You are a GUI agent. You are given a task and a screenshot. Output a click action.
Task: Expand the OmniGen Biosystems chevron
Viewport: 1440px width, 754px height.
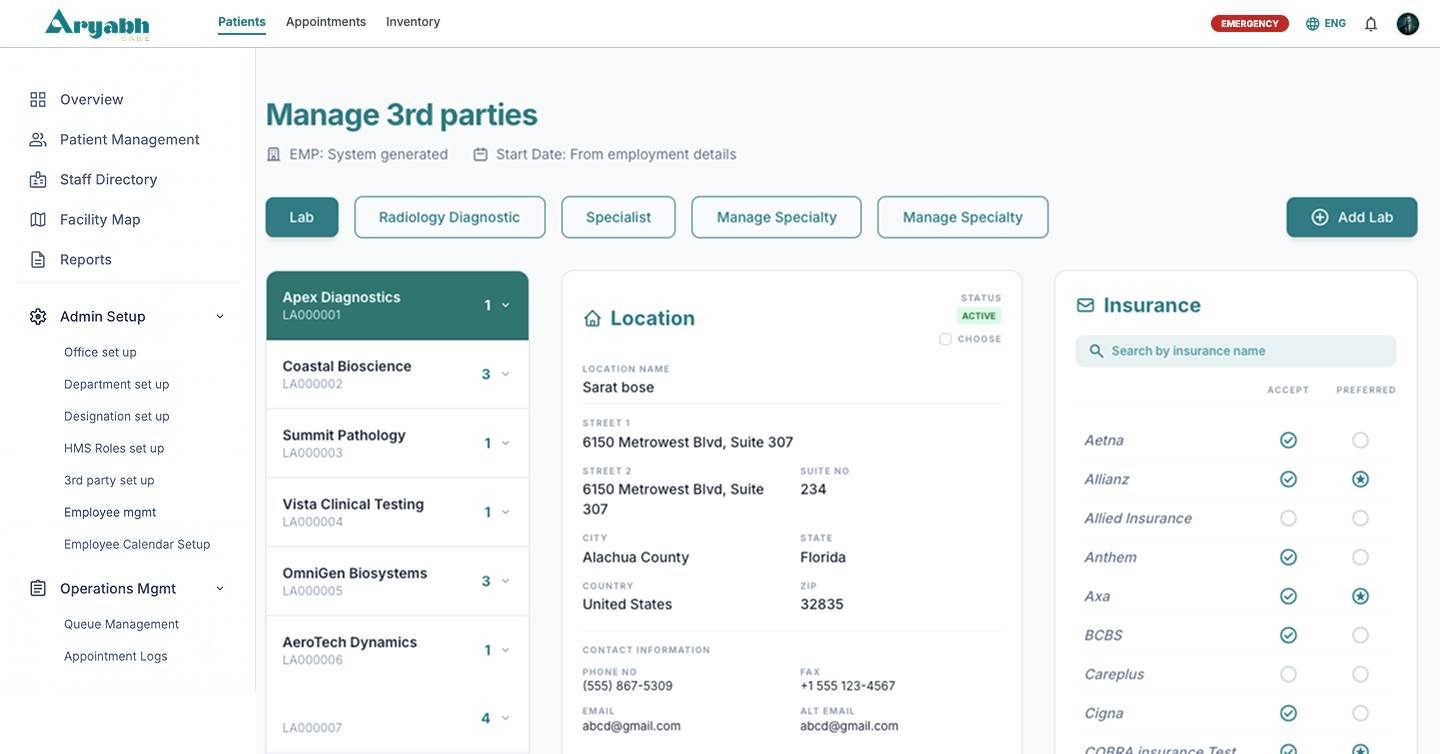tap(505, 582)
